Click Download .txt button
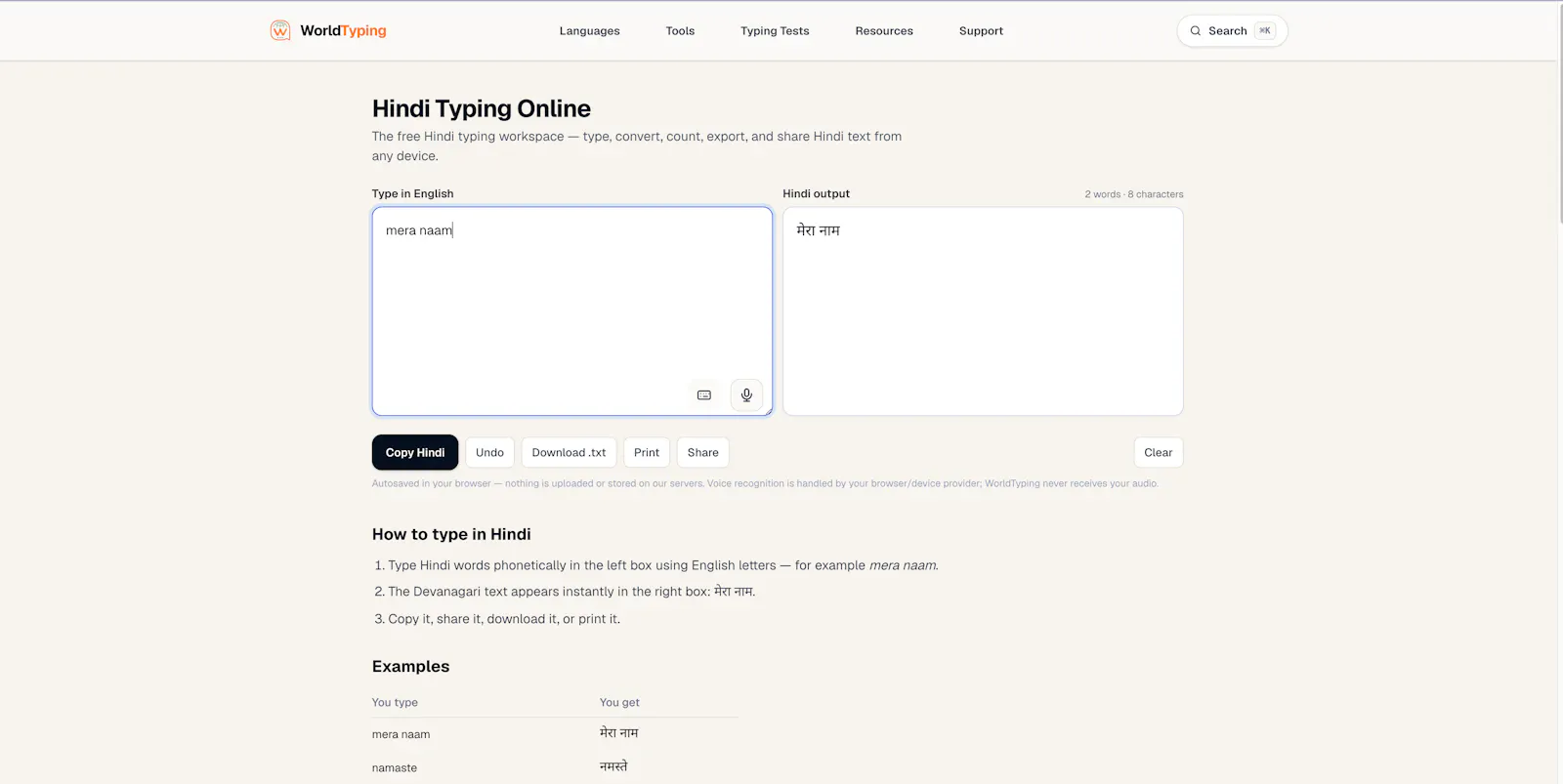1563x784 pixels. pos(569,452)
